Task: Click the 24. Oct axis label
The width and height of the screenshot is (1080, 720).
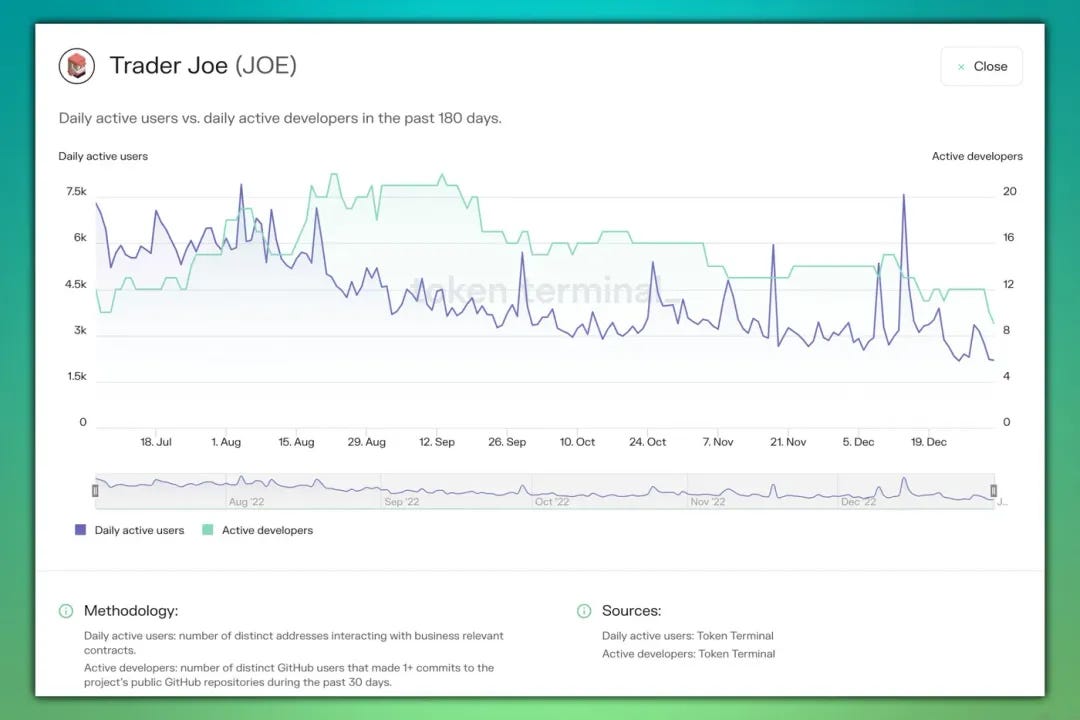Action: tap(647, 442)
